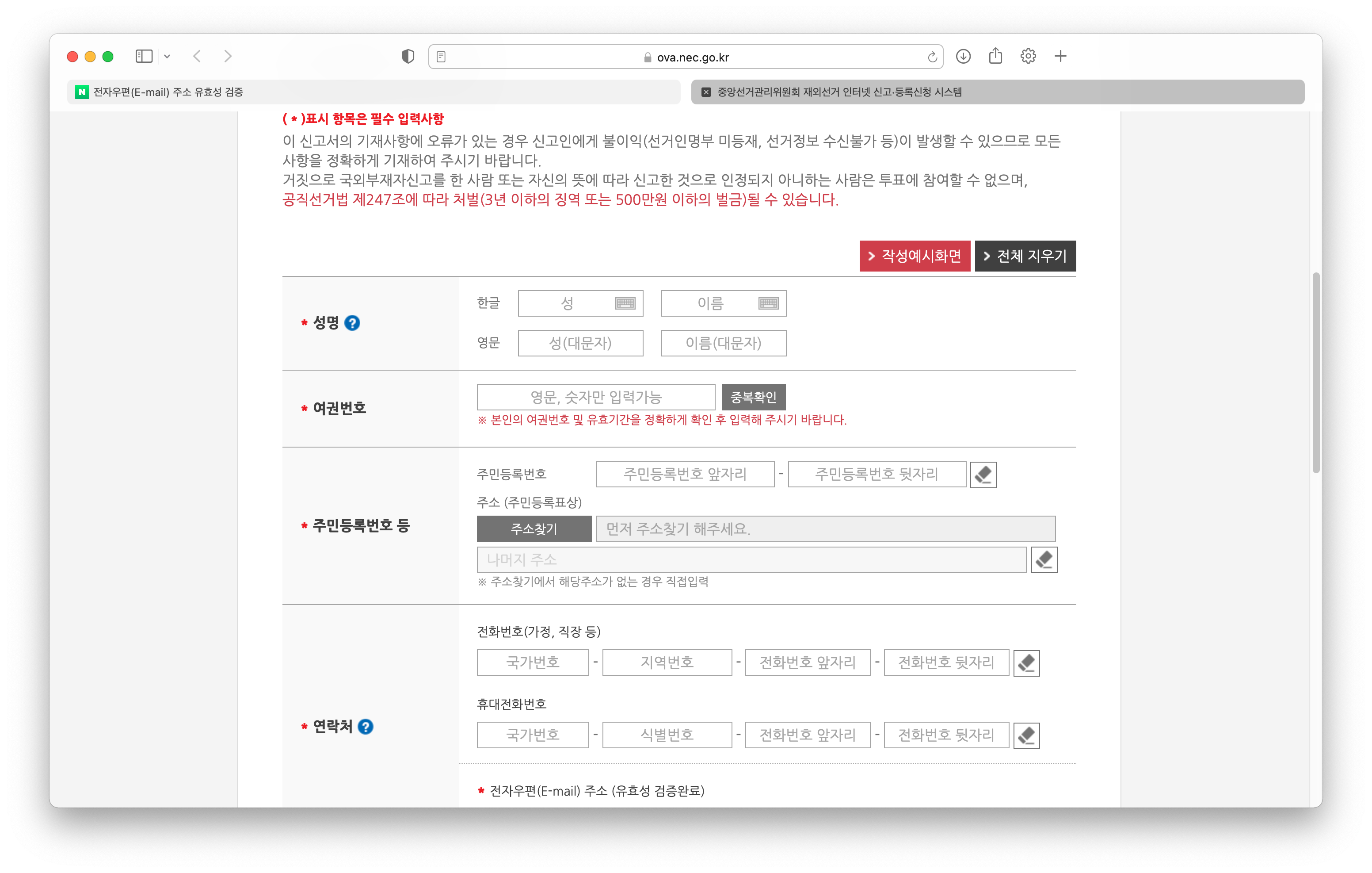The width and height of the screenshot is (1372, 873).
Task: Click 작성예시화면 button
Action: pyautogui.click(x=915, y=256)
